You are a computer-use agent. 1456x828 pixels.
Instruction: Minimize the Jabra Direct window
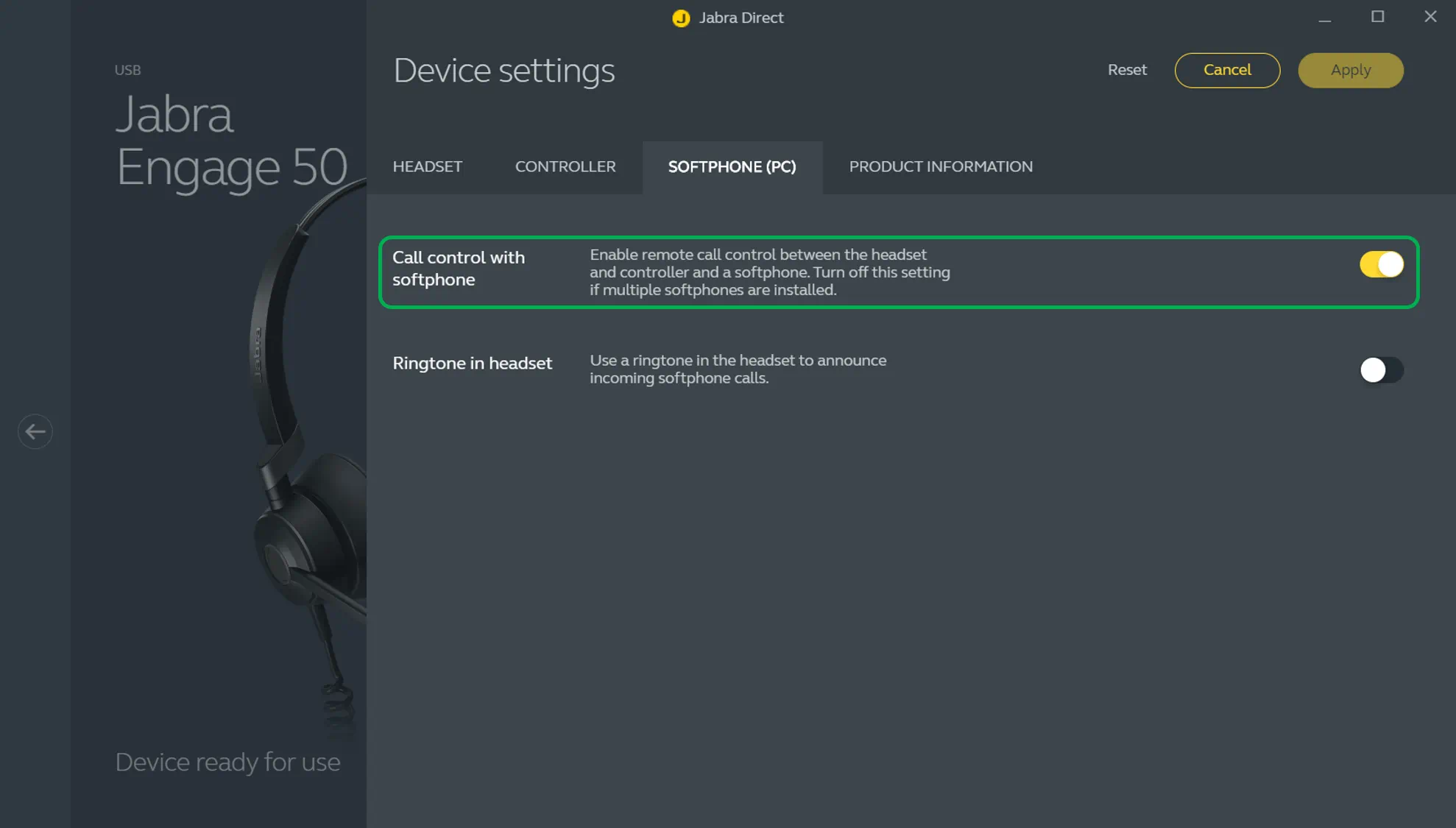1324,18
